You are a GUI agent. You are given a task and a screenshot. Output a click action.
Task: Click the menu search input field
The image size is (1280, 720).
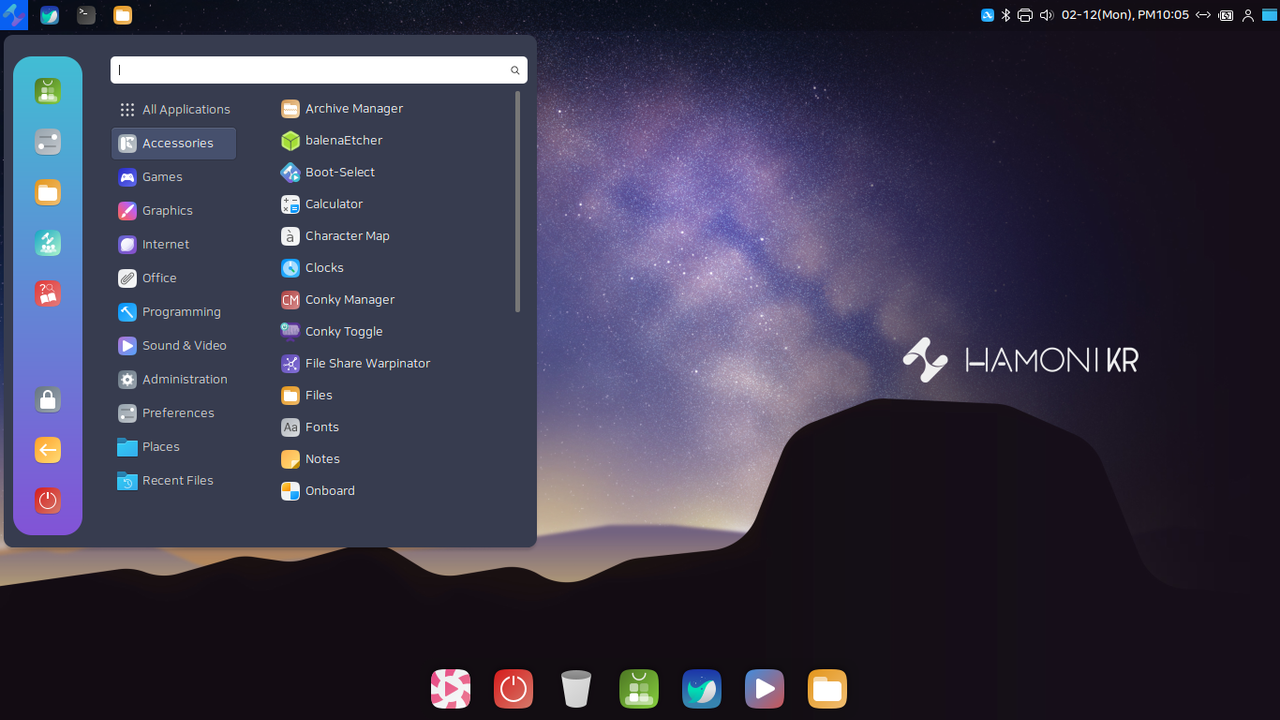coord(319,70)
